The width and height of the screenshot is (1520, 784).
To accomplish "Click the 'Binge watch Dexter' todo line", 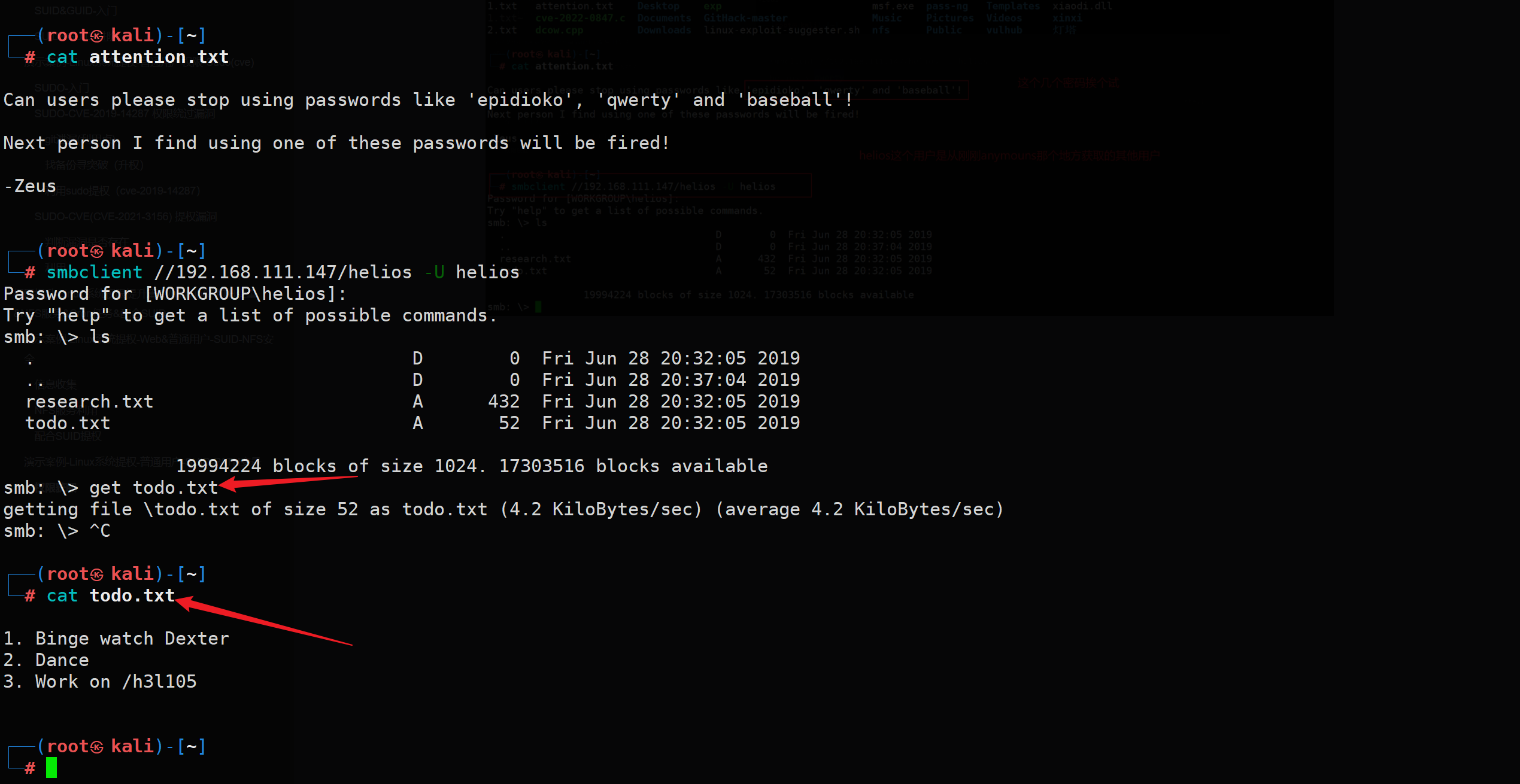I will (132, 639).
